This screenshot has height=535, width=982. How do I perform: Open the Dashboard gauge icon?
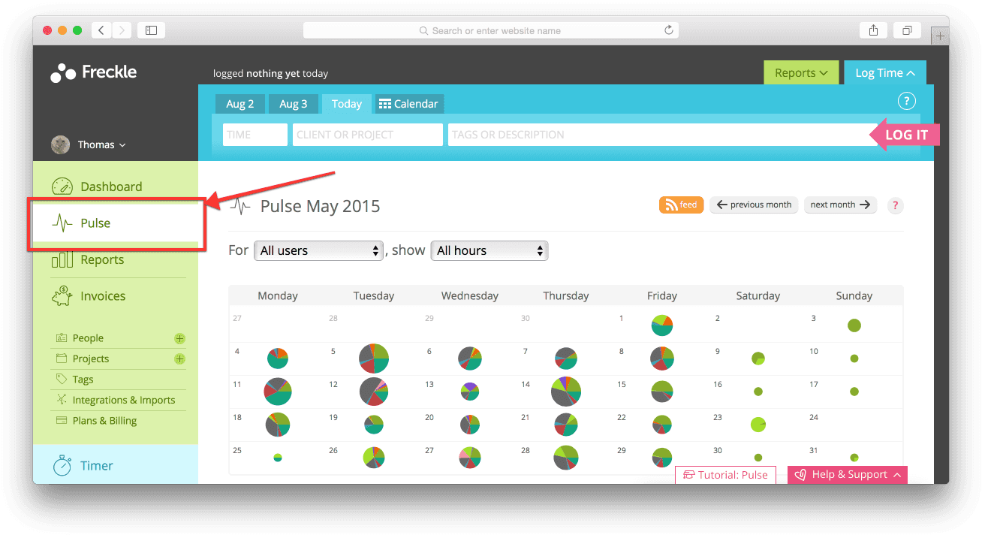(x=62, y=187)
